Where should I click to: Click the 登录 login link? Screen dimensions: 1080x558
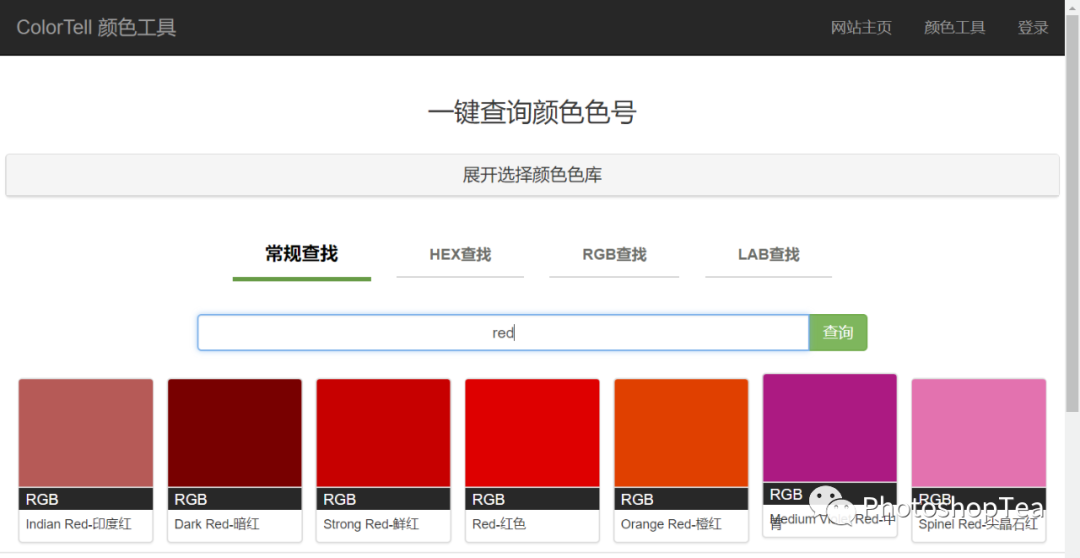pyautogui.click(x=1033, y=28)
